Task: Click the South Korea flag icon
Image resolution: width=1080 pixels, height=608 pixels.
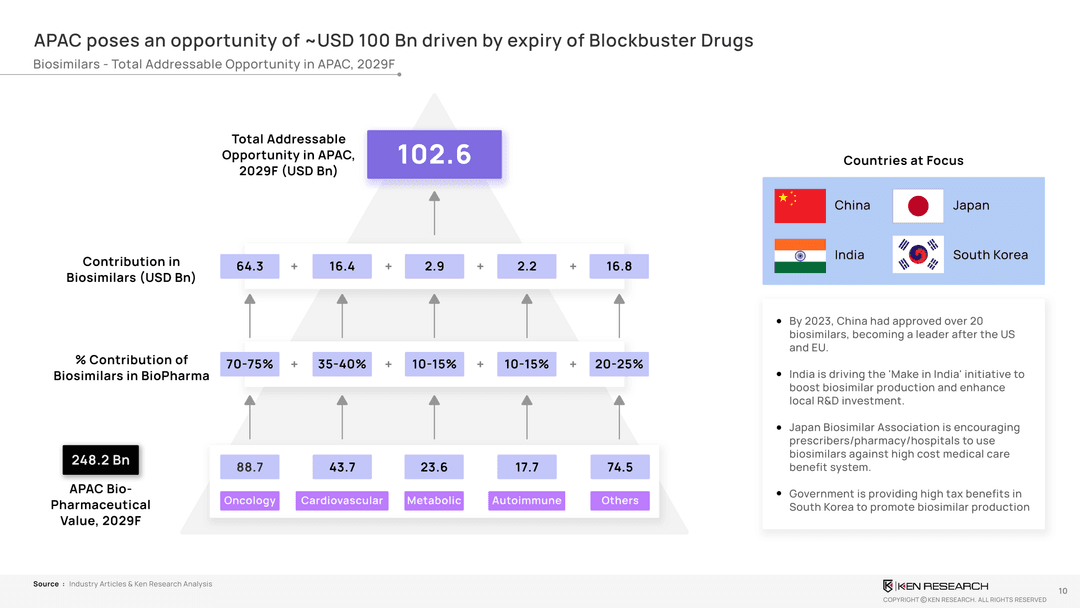Action: click(x=917, y=255)
